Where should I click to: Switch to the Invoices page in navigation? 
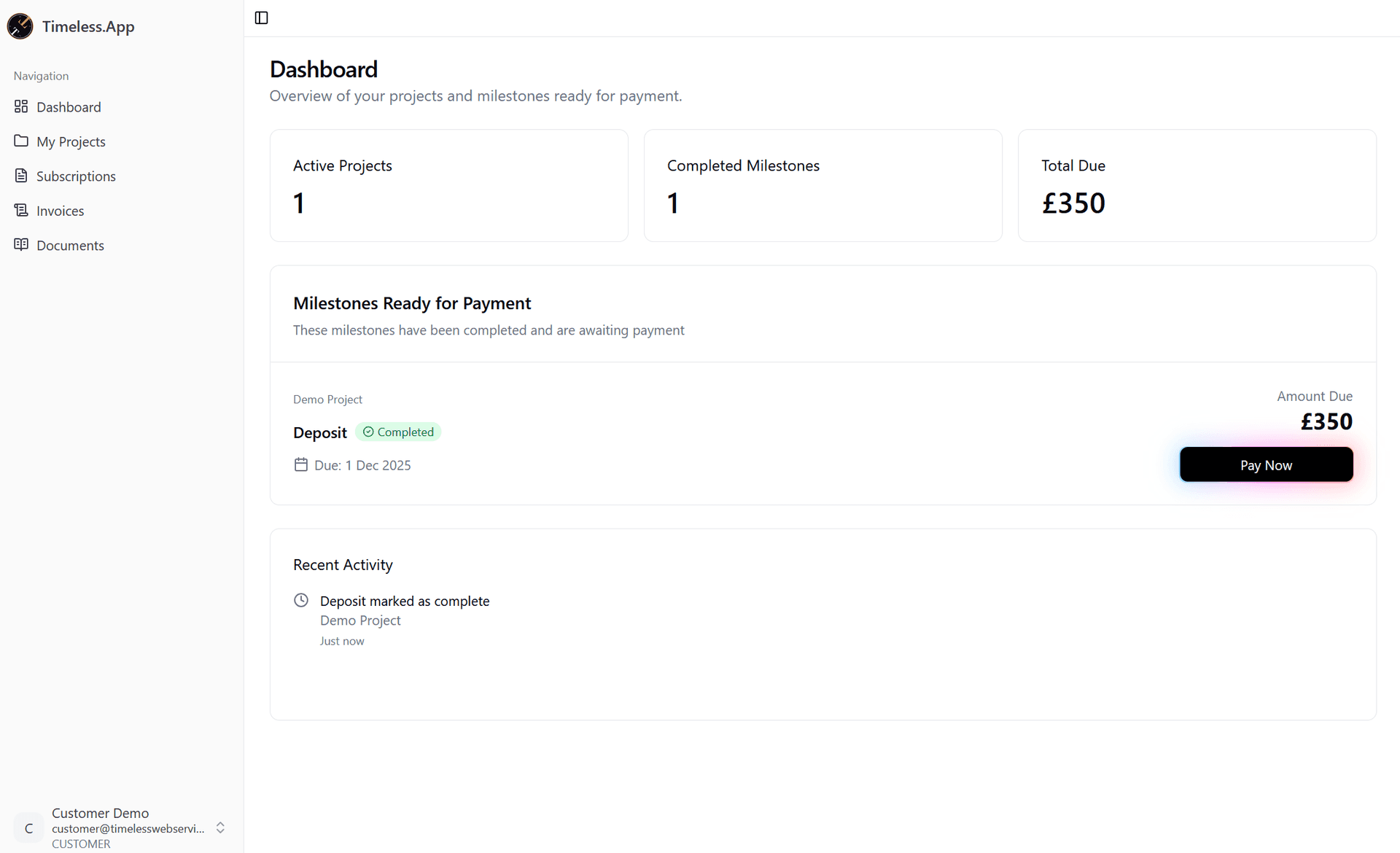point(61,210)
